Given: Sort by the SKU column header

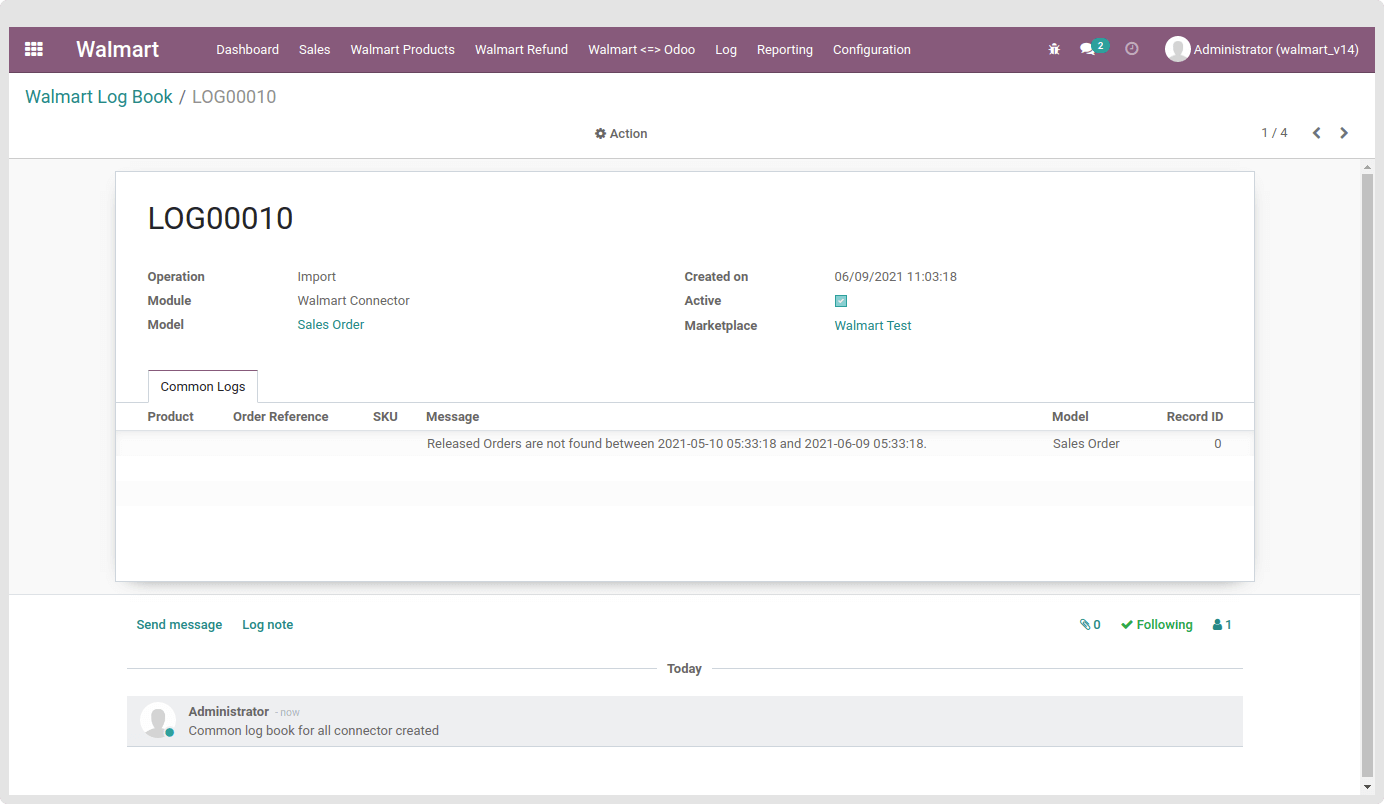Looking at the screenshot, I should [385, 417].
